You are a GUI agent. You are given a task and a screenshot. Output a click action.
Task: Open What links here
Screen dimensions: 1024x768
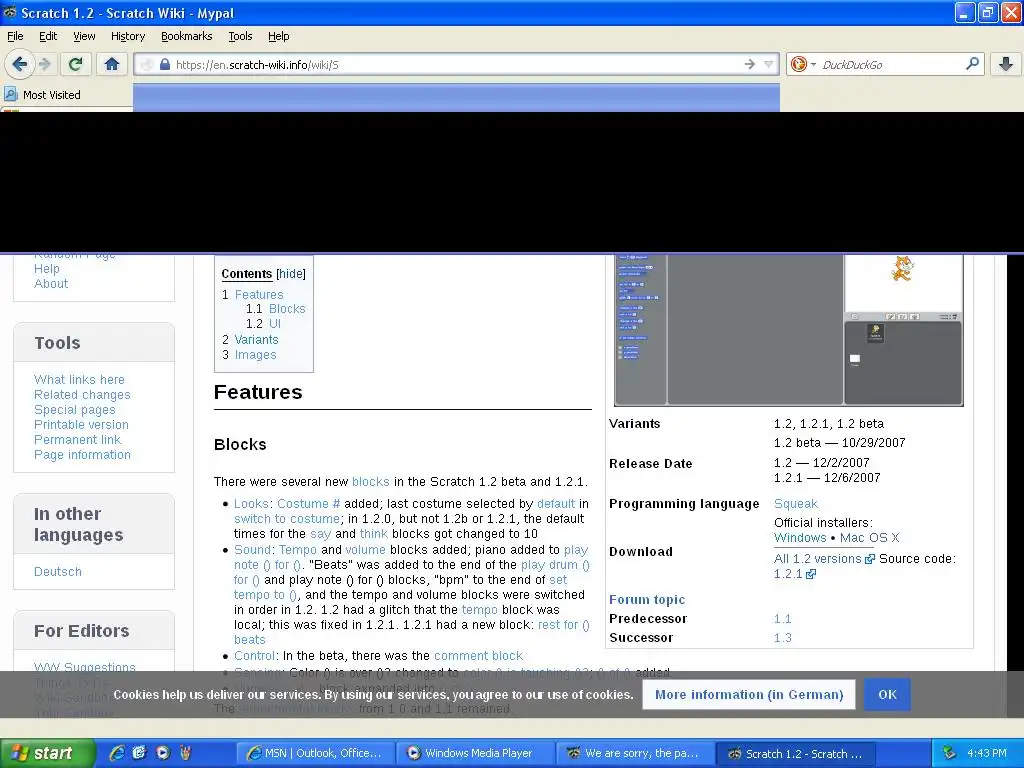[79, 379]
